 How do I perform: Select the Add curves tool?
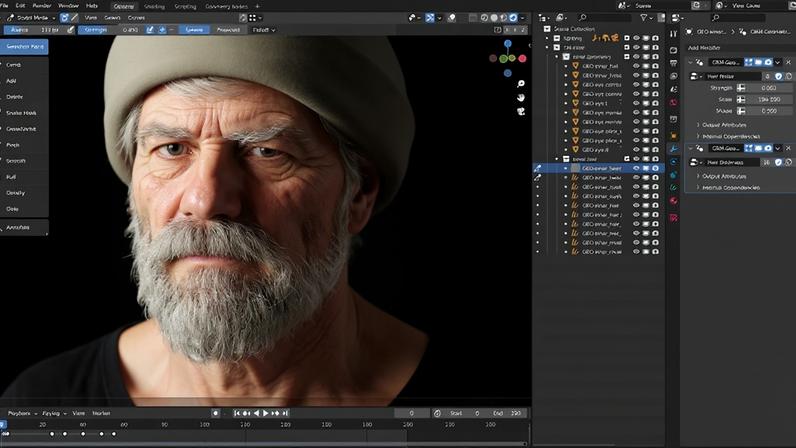coord(24,81)
